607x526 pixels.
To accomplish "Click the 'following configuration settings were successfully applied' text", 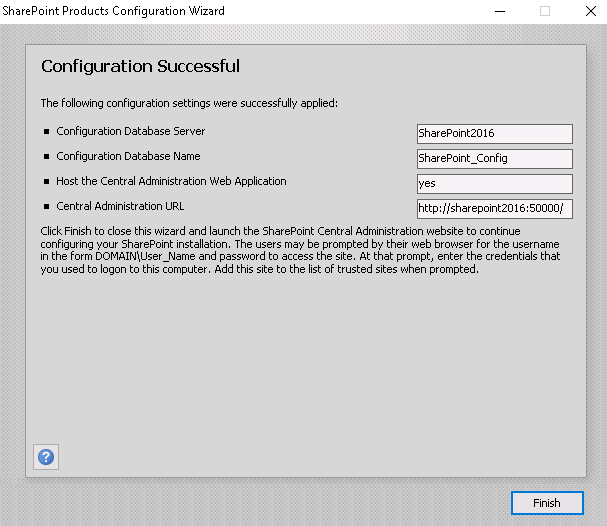I will [189, 103].
